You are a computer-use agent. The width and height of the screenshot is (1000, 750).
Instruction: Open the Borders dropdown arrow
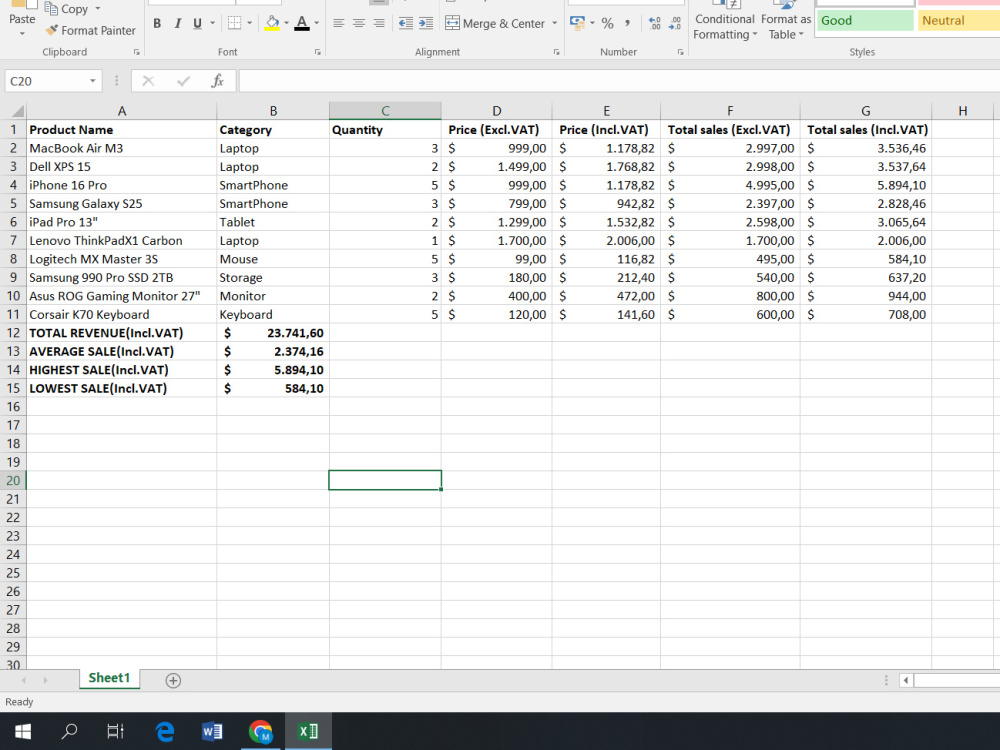coord(249,24)
